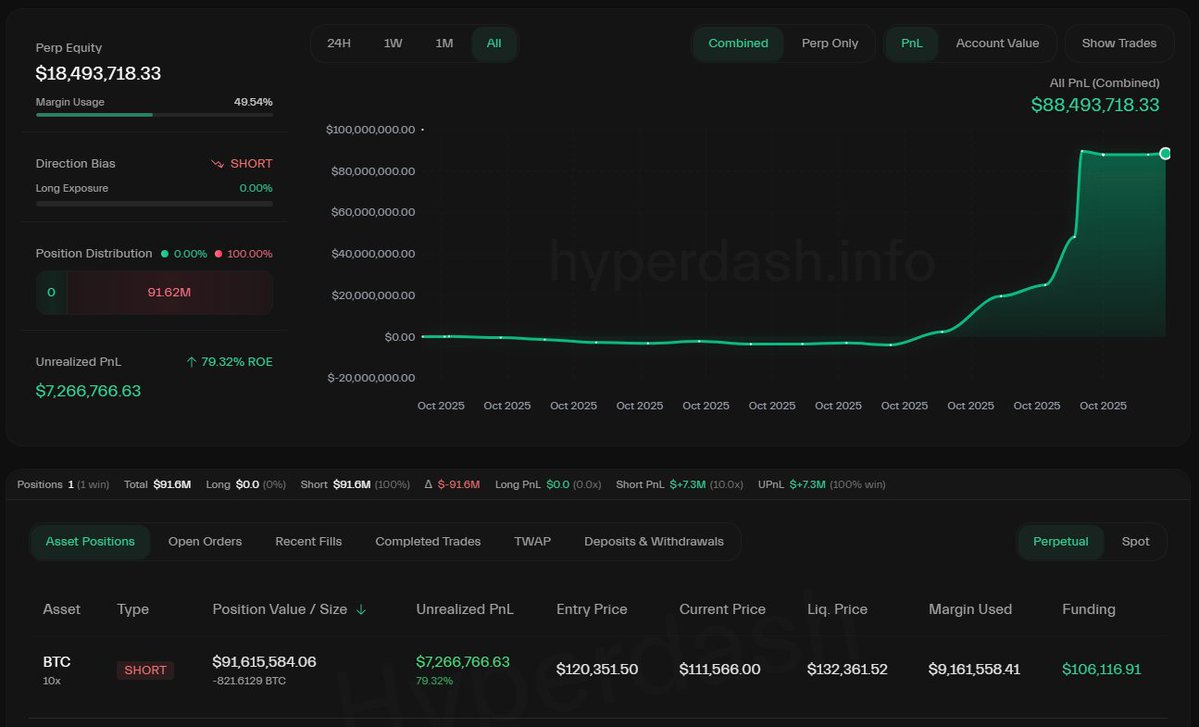Select the 1W time range
This screenshot has height=727, width=1199.
click(393, 44)
